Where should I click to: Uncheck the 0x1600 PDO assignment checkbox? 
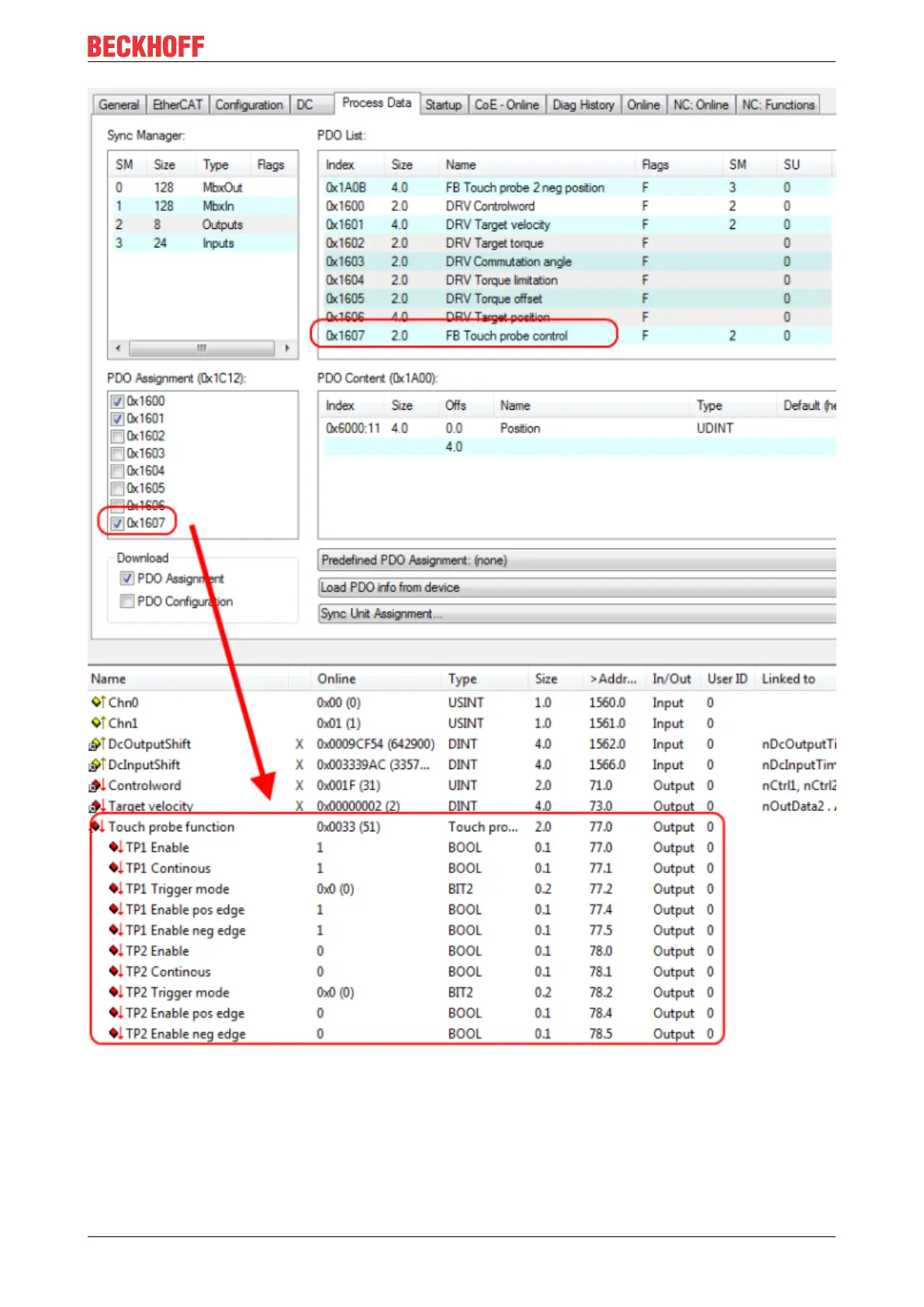tap(117, 401)
